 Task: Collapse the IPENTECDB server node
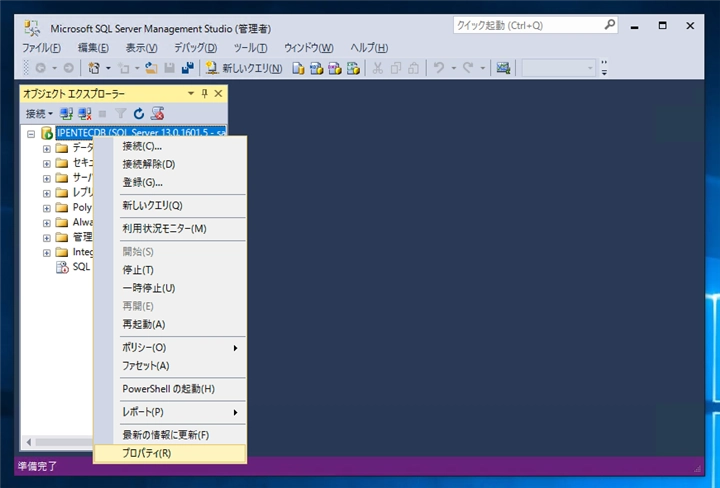(x=31, y=134)
